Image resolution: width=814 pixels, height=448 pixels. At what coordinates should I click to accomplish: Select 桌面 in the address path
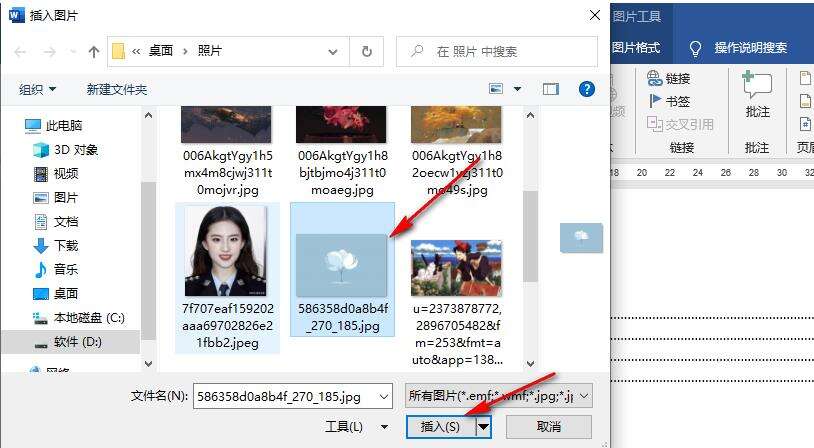click(160, 51)
